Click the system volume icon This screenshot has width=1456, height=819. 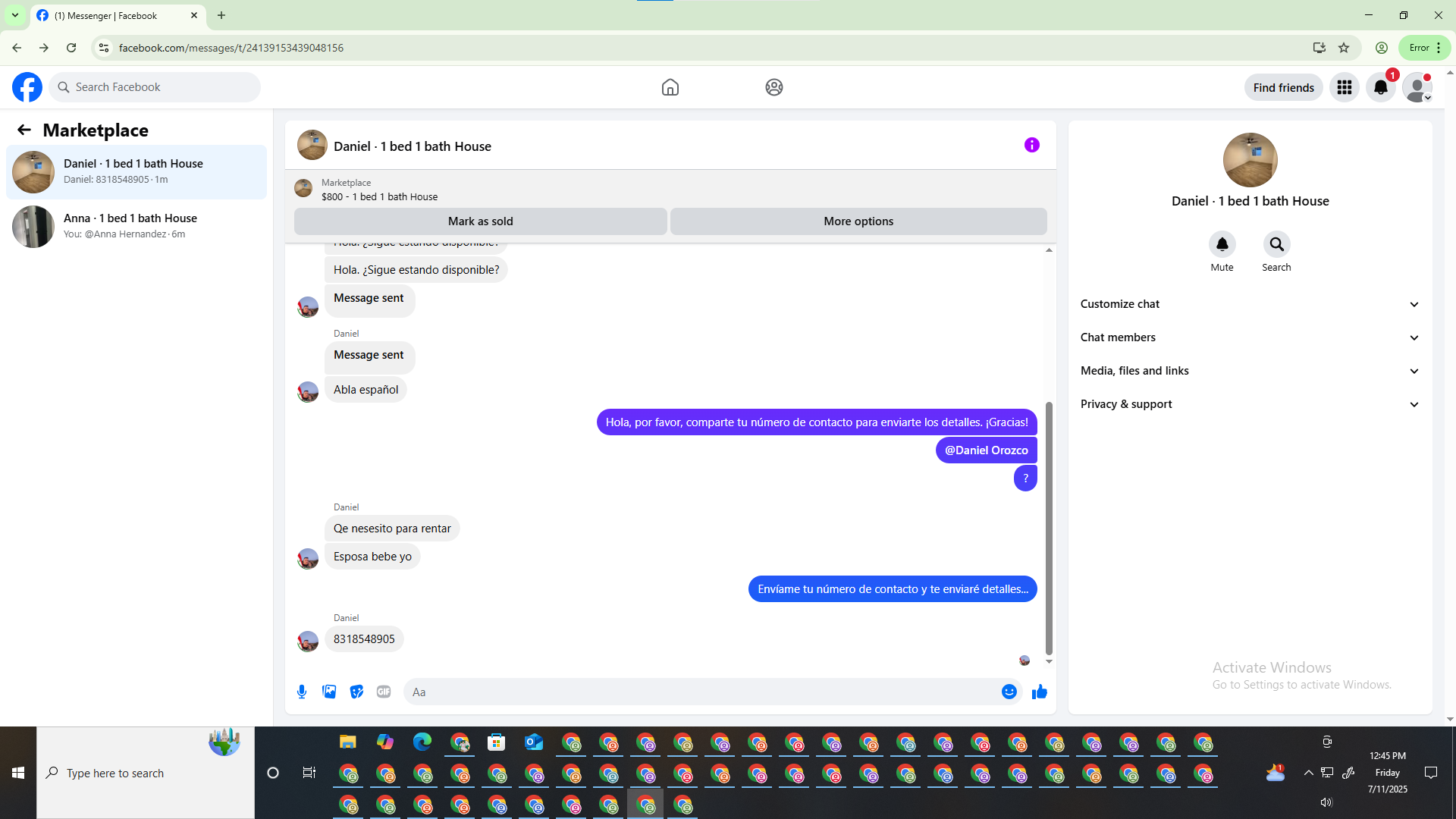[x=1326, y=802]
